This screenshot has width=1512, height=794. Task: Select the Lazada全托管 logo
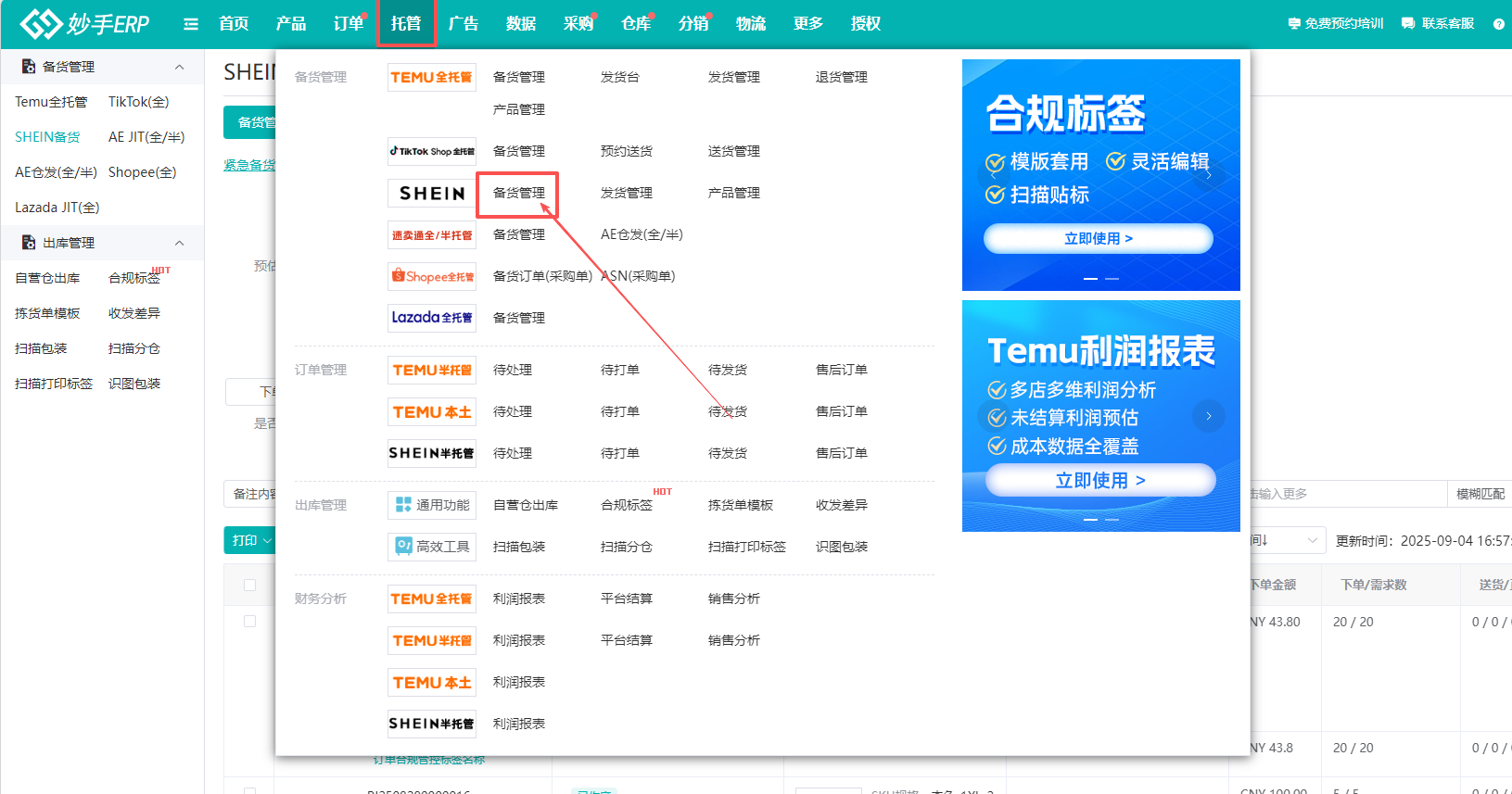(432, 318)
